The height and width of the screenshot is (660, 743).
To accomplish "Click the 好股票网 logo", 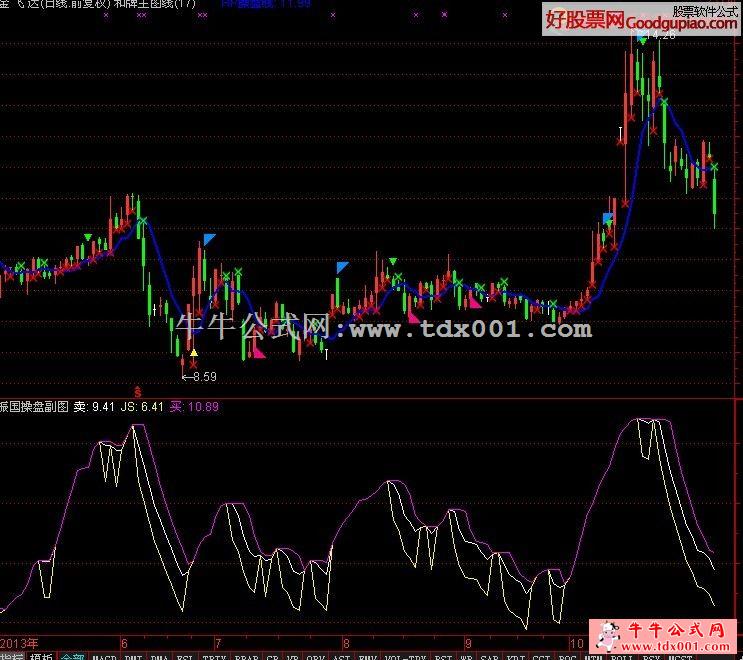I will [x=585, y=19].
